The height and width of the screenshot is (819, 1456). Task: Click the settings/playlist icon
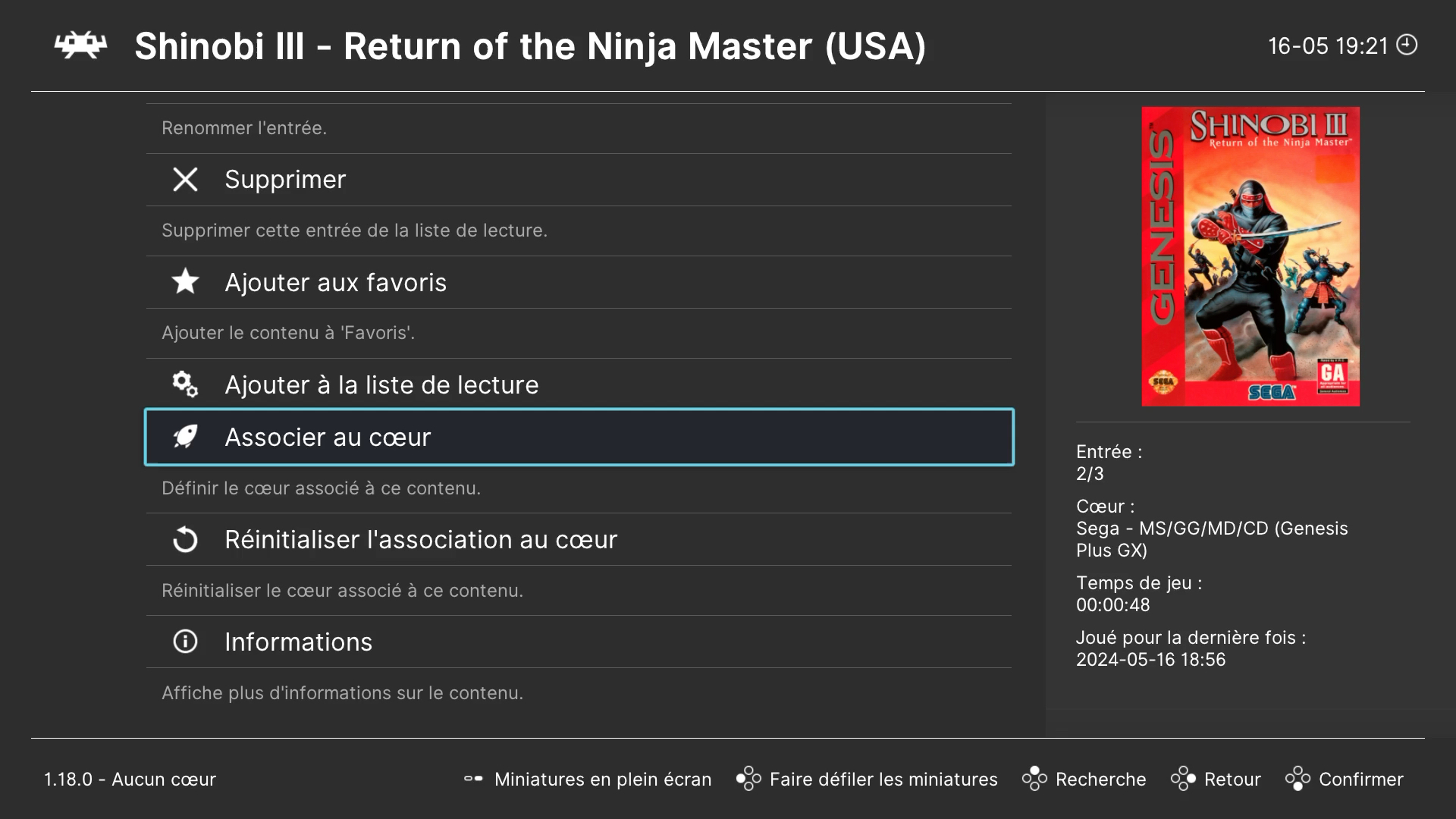click(x=183, y=384)
